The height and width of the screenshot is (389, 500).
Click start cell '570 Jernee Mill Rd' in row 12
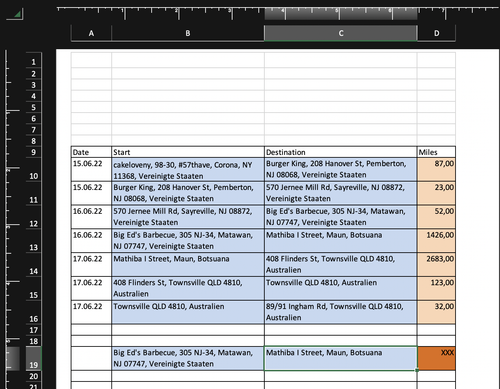[188, 217]
